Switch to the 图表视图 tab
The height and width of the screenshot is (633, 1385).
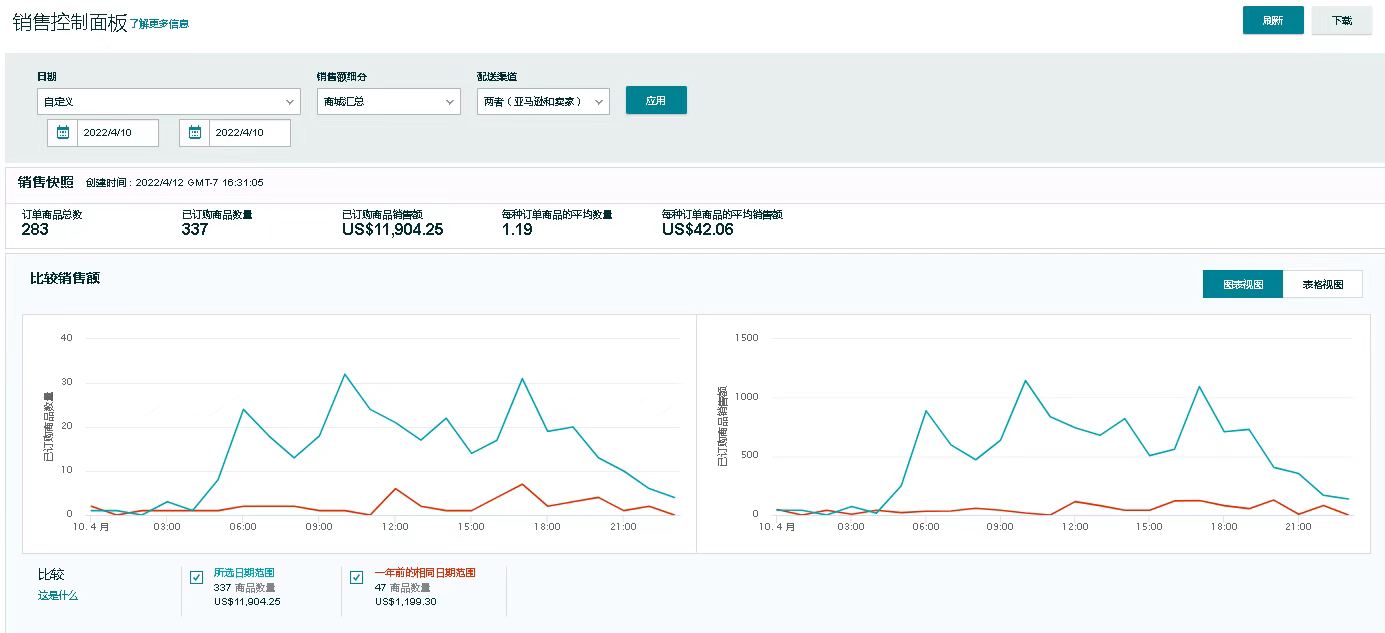[x=1242, y=284]
